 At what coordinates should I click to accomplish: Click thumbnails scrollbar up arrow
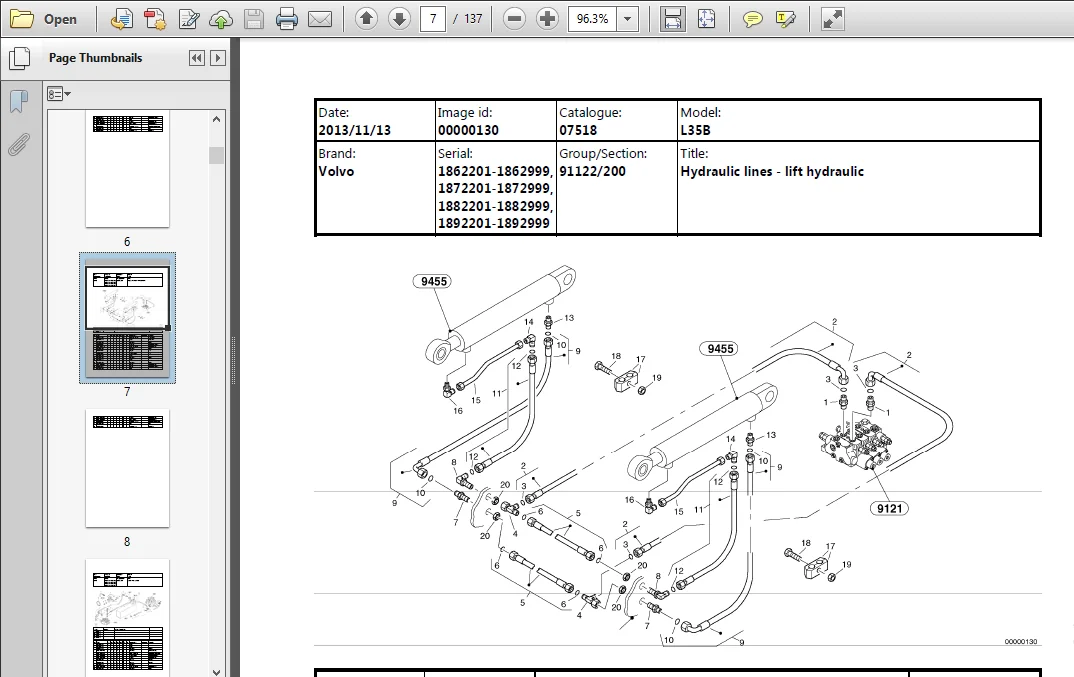pos(216,119)
